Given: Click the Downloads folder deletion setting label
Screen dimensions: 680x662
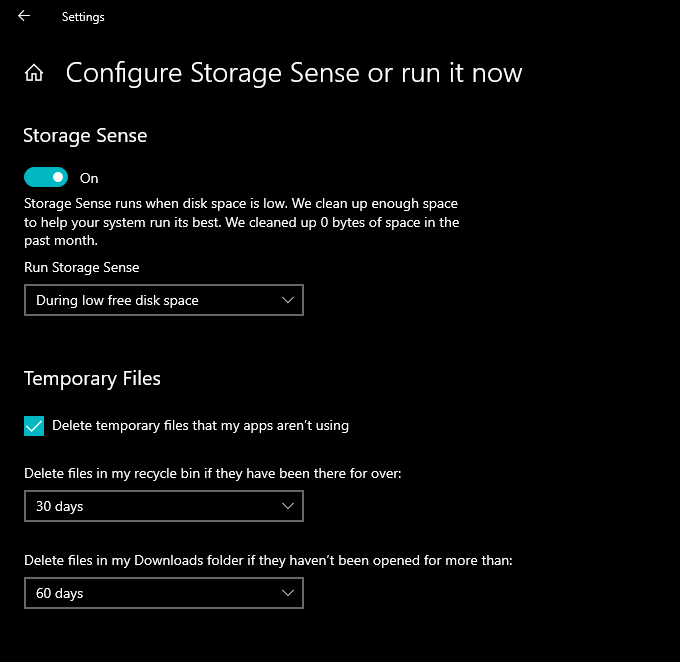Looking at the screenshot, I should (268, 560).
